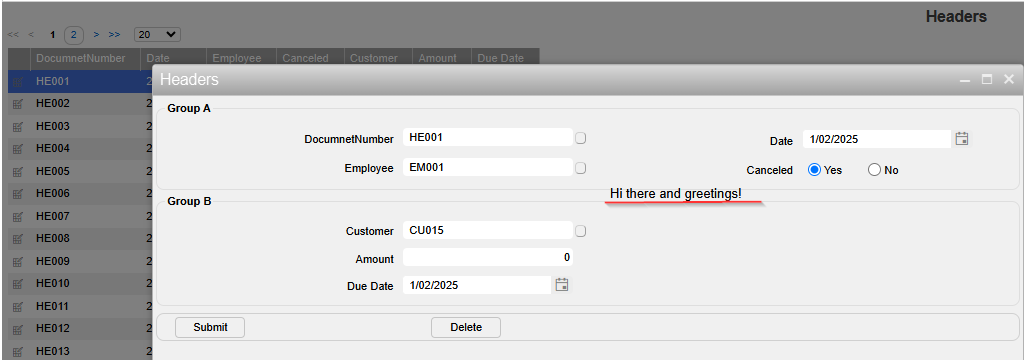Click edit icon for row HE002
The width and height of the screenshot is (1024, 360).
18,104
